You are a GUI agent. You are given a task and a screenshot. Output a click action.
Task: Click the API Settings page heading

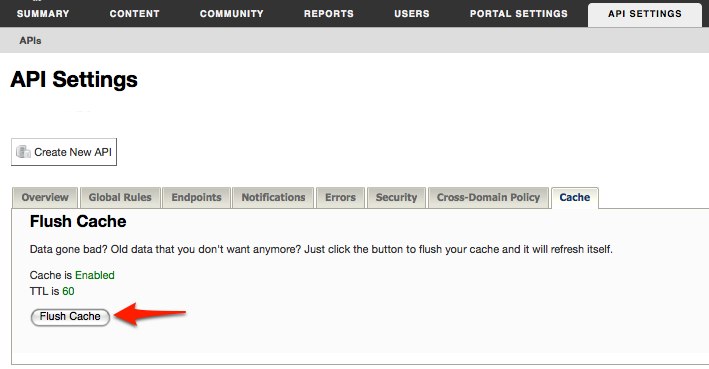tap(74, 80)
